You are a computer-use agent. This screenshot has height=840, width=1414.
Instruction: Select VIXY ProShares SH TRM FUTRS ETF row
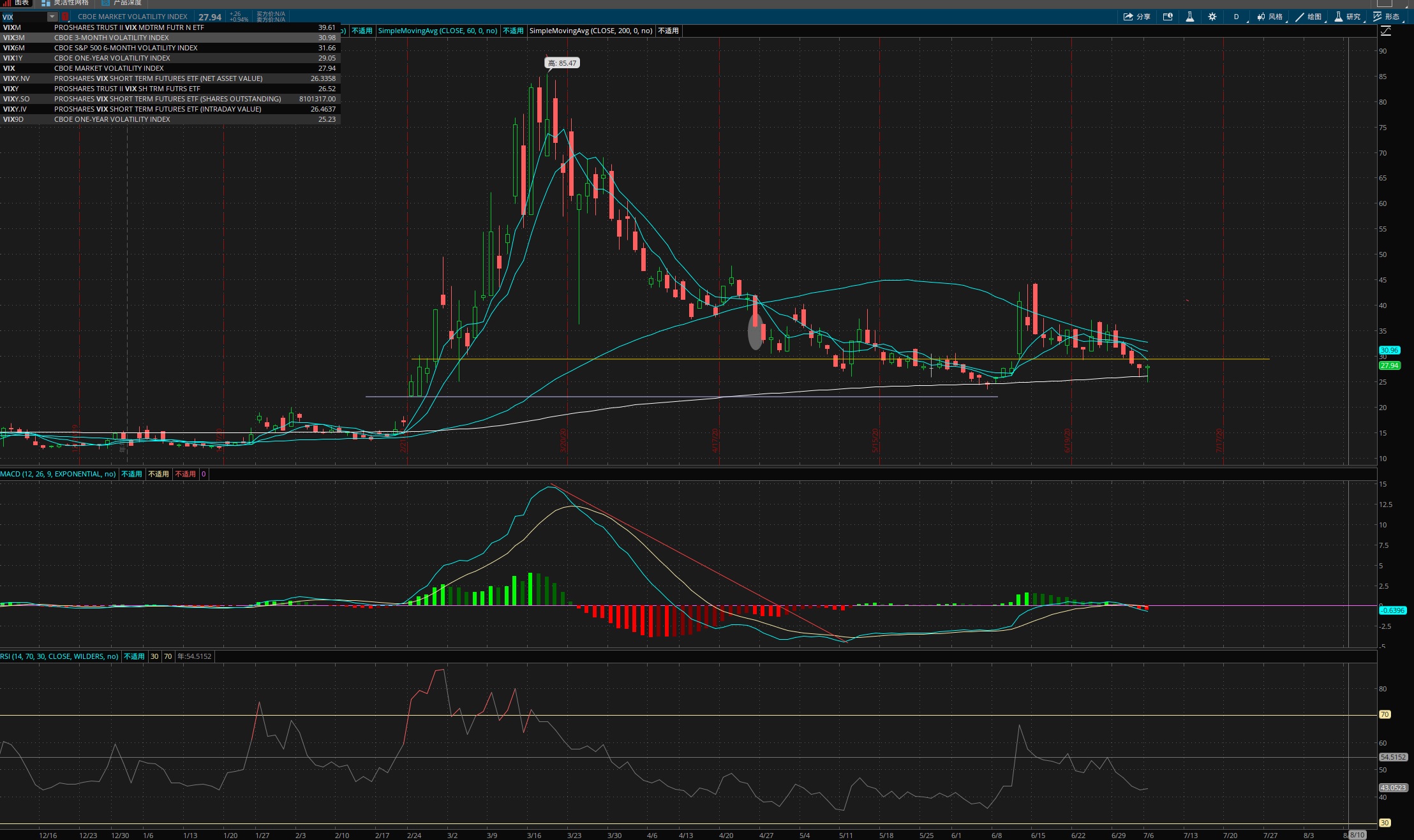[170, 89]
